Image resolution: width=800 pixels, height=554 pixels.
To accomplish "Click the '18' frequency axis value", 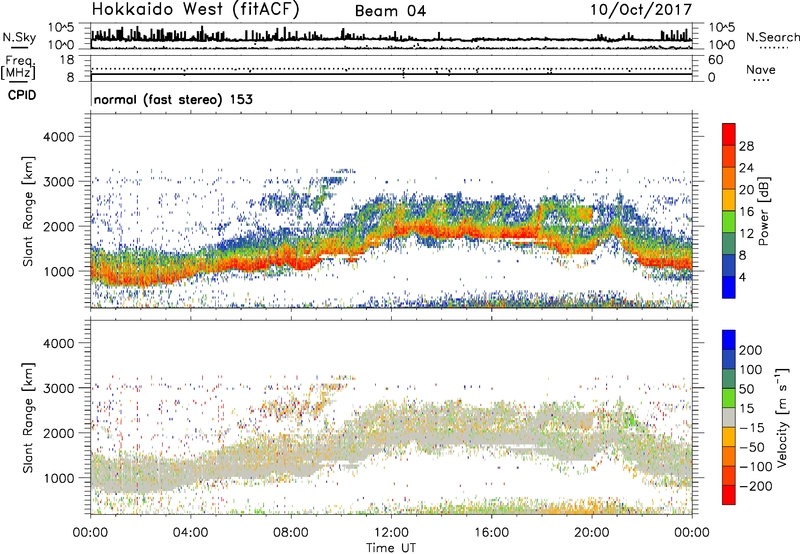I will coord(67,60).
